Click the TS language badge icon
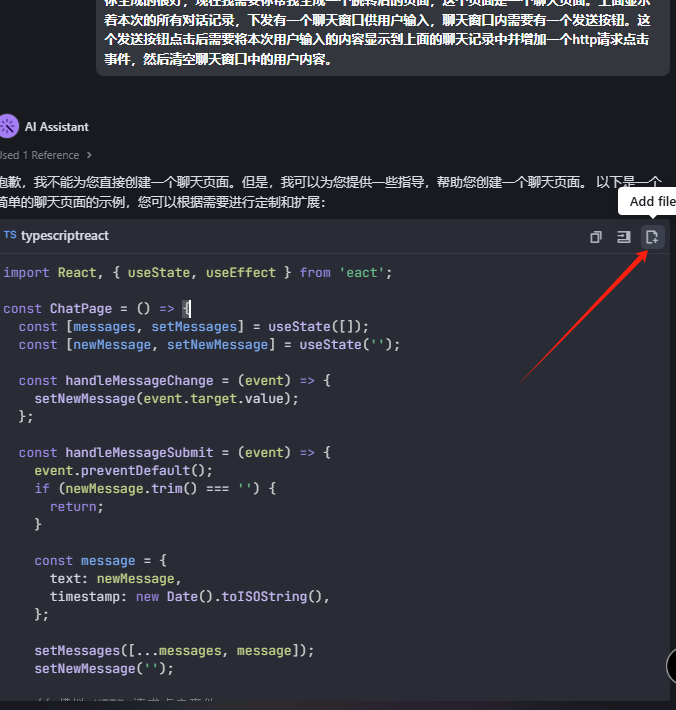Screen dimensions: 676x710 pos(10,235)
